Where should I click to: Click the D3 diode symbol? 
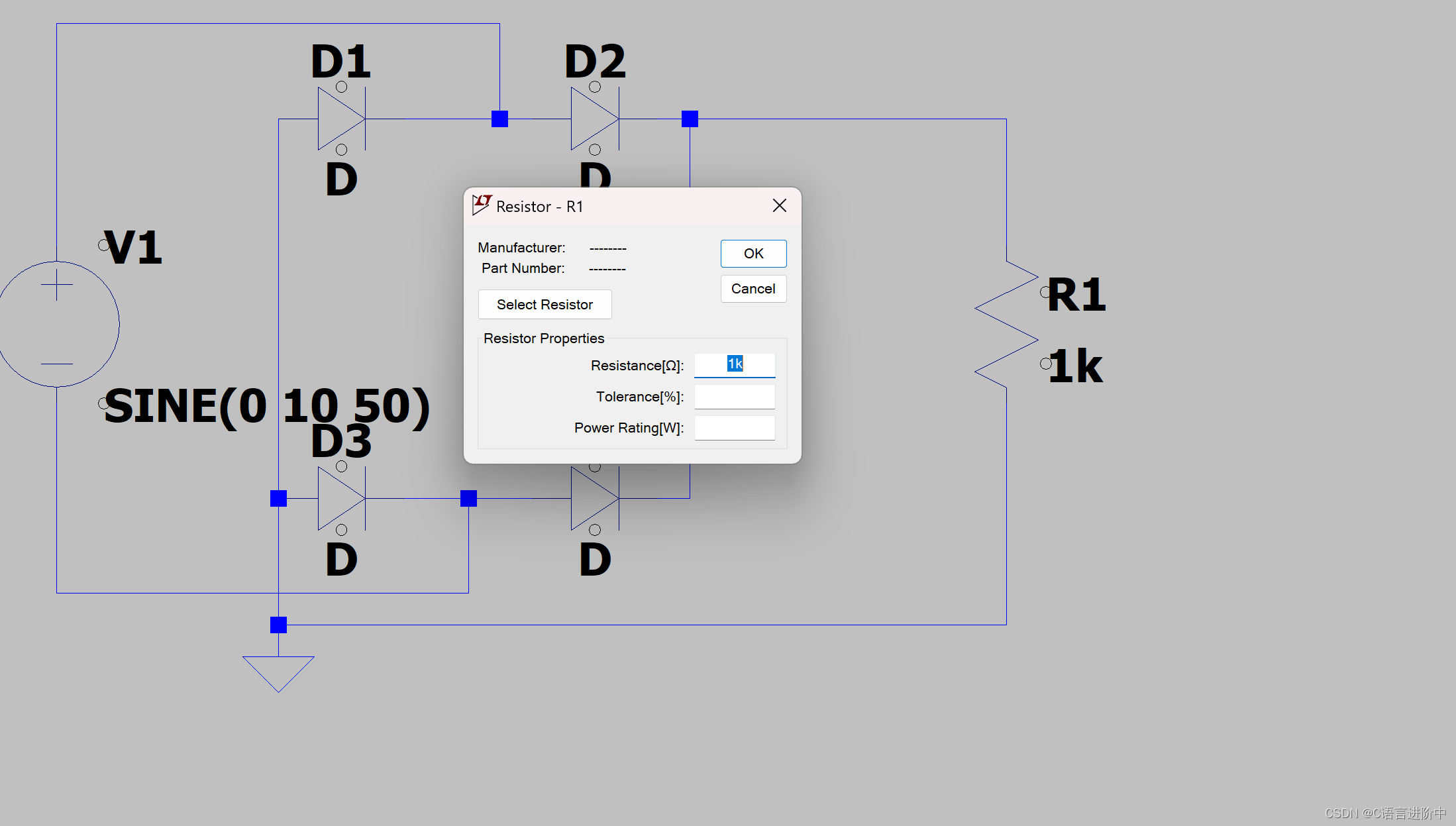[341, 498]
